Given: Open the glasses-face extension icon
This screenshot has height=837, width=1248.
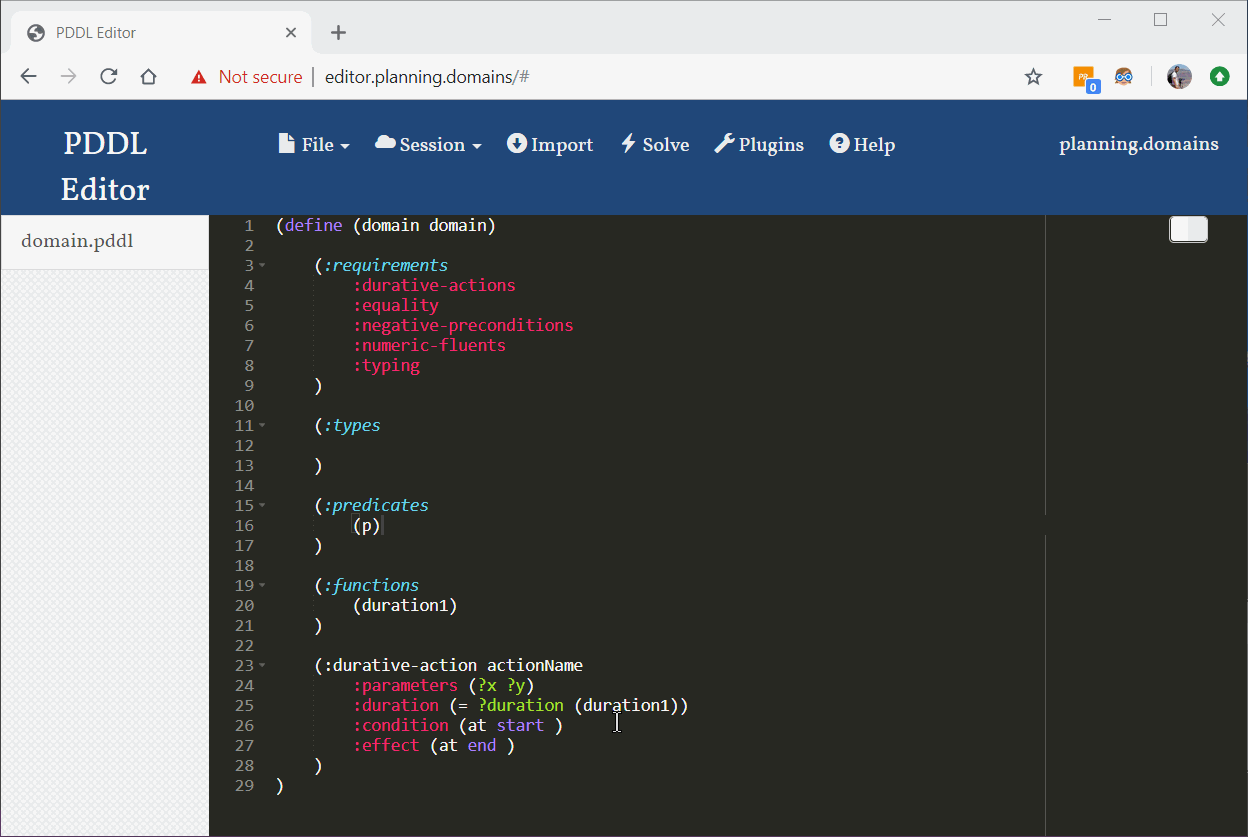Looking at the screenshot, I should [1124, 77].
